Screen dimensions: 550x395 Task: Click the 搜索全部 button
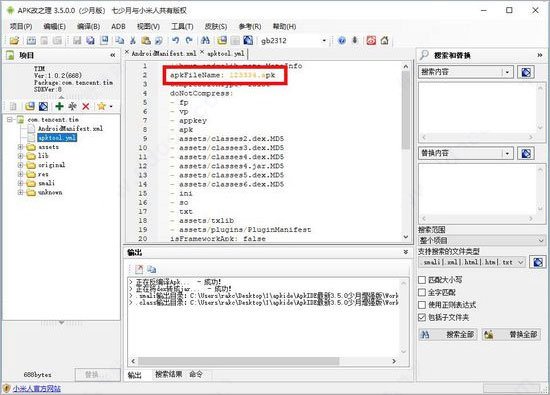448,335
